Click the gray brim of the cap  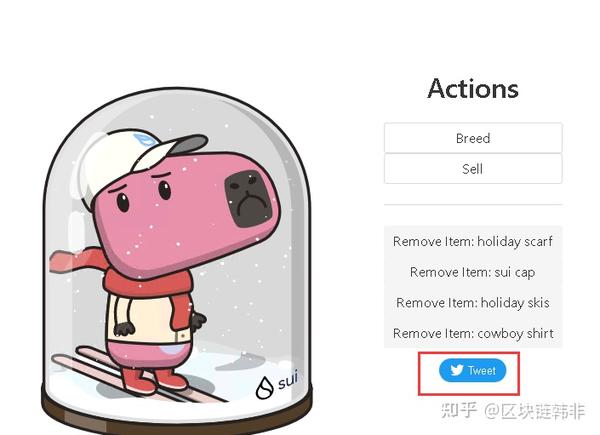tap(190, 145)
